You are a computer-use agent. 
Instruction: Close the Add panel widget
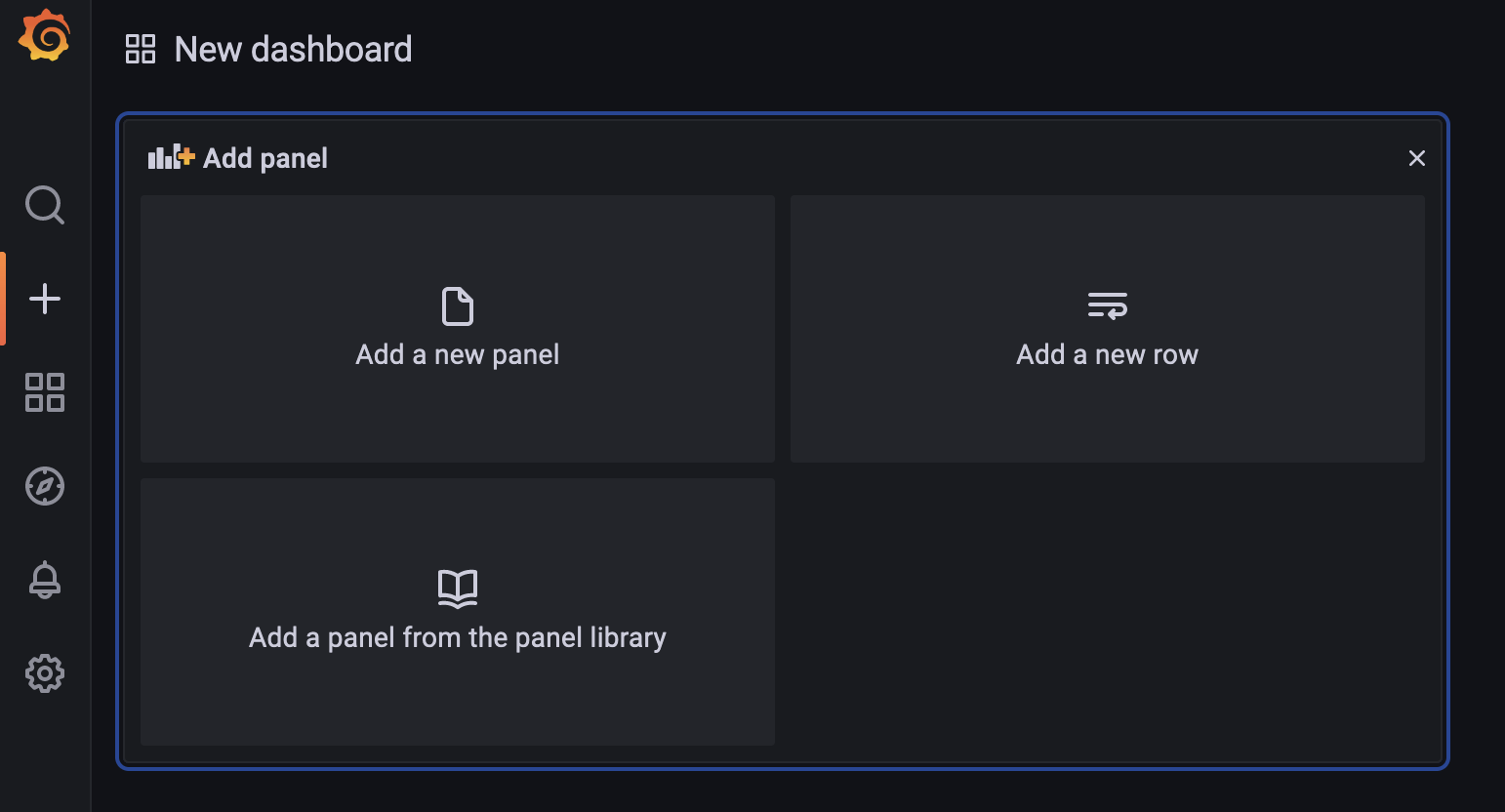(x=1417, y=158)
